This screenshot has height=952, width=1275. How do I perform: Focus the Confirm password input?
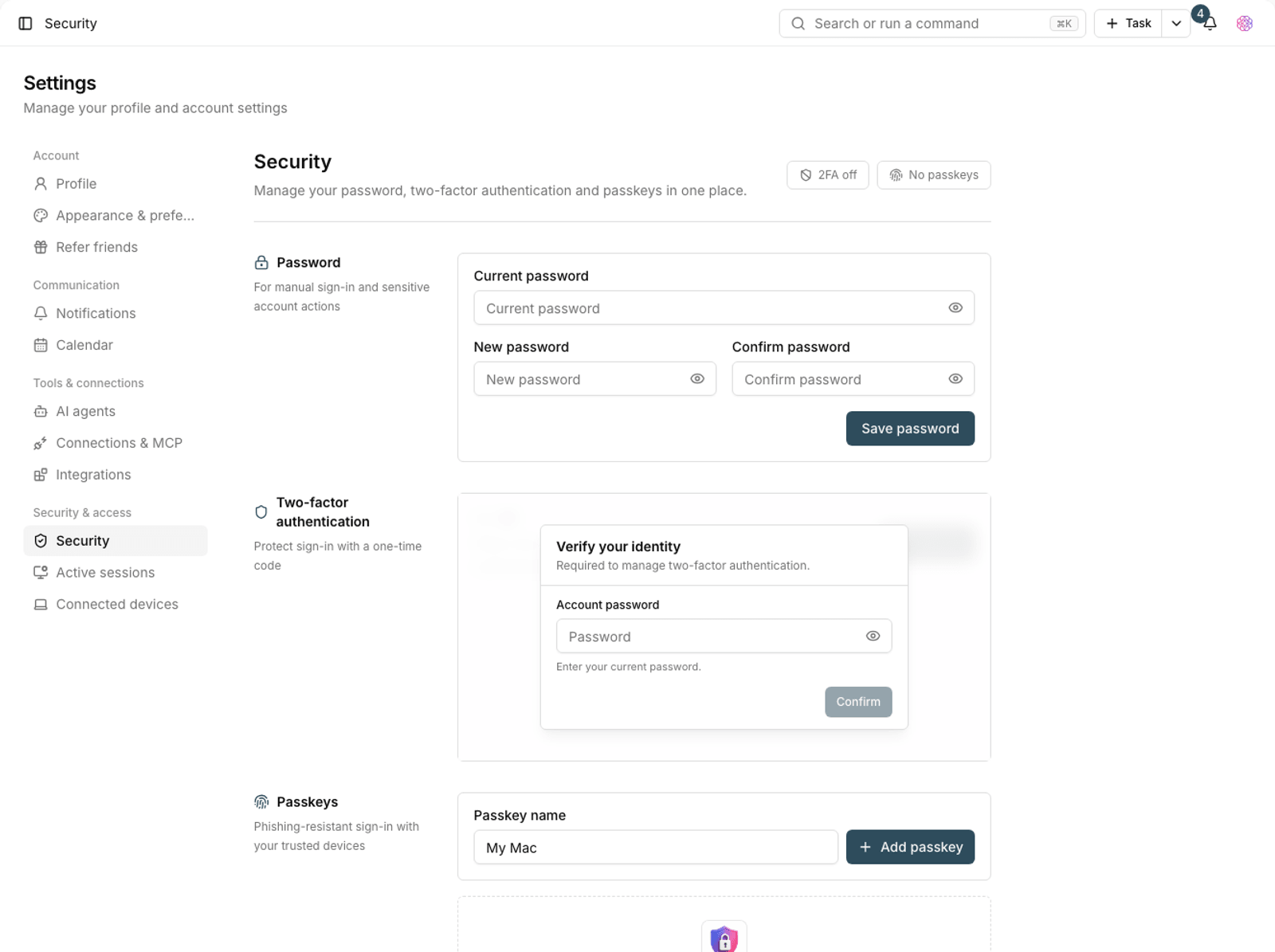pos(853,379)
